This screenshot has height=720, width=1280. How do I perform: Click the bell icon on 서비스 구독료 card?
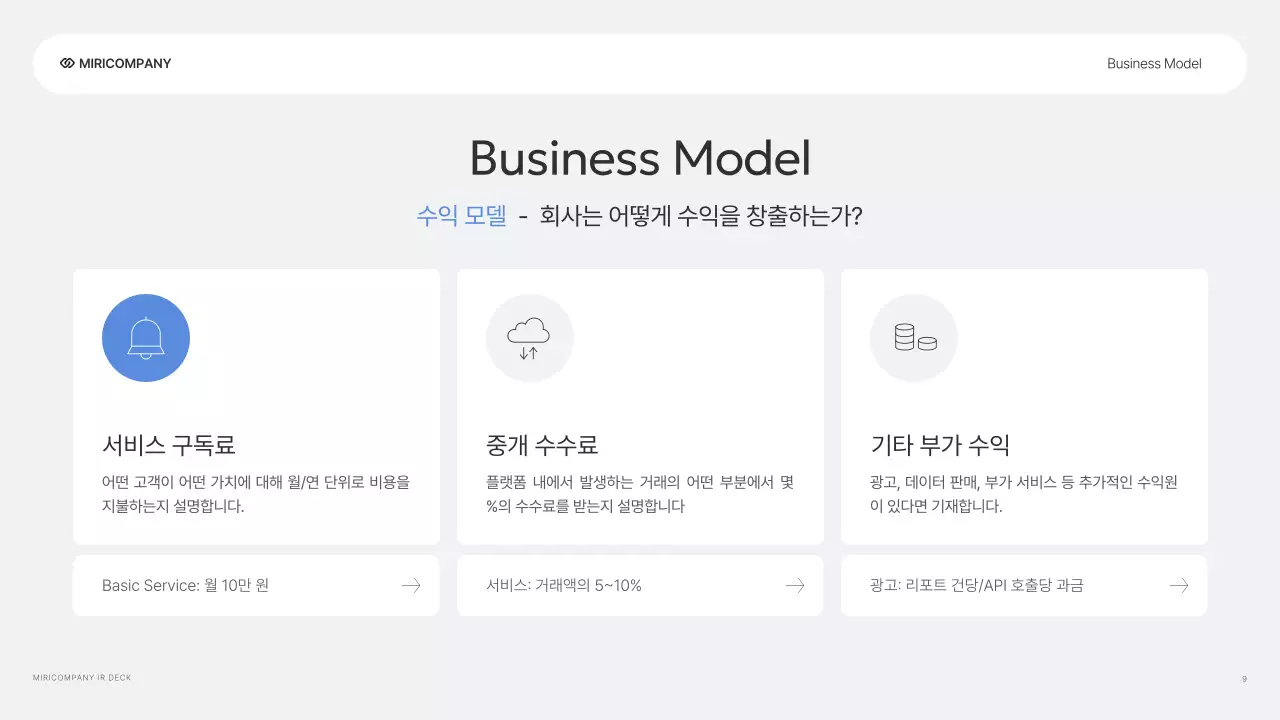click(x=146, y=338)
